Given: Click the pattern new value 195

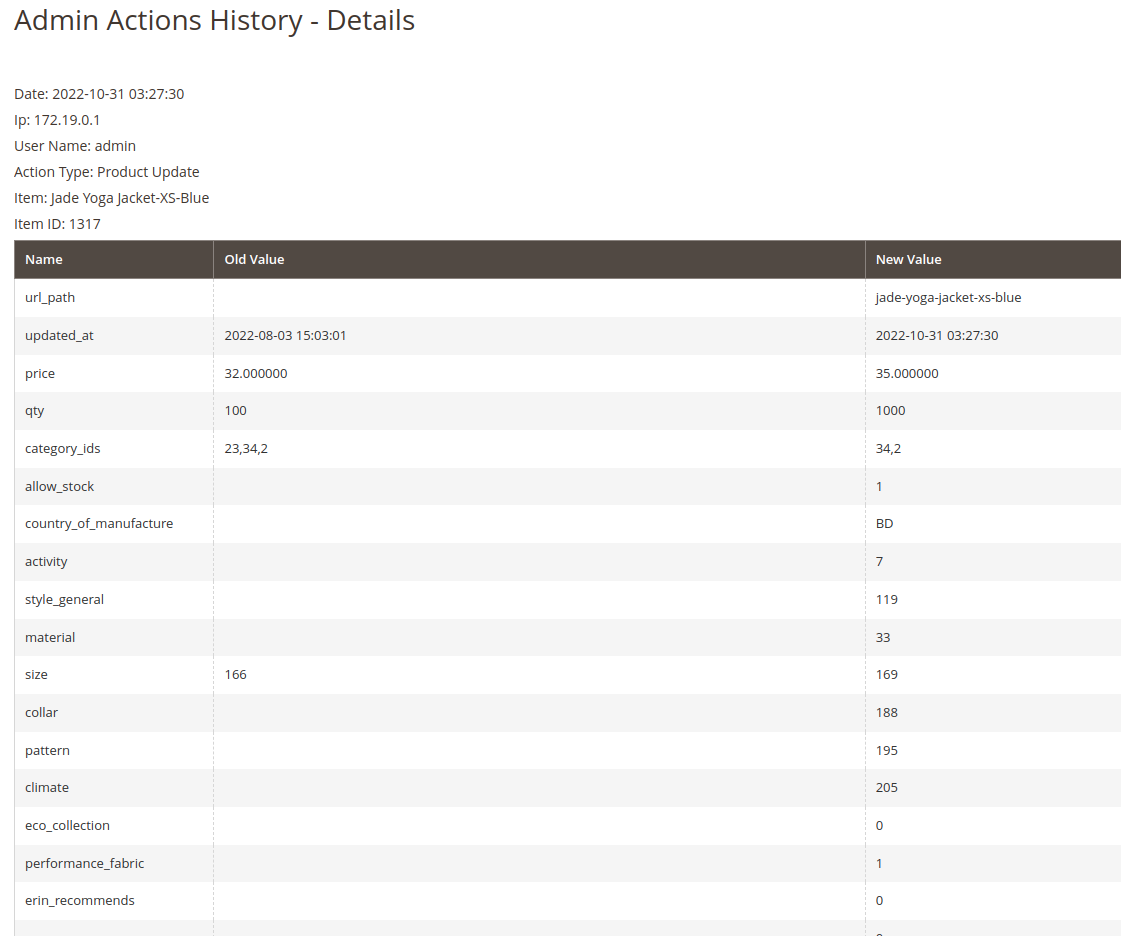Looking at the screenshot, I should 887,750.
